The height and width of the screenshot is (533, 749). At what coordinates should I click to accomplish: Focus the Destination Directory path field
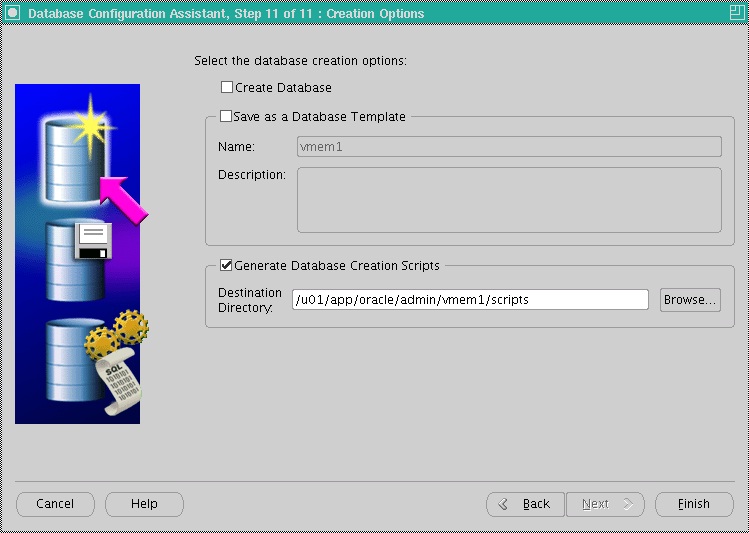click(x=470, y=300)
